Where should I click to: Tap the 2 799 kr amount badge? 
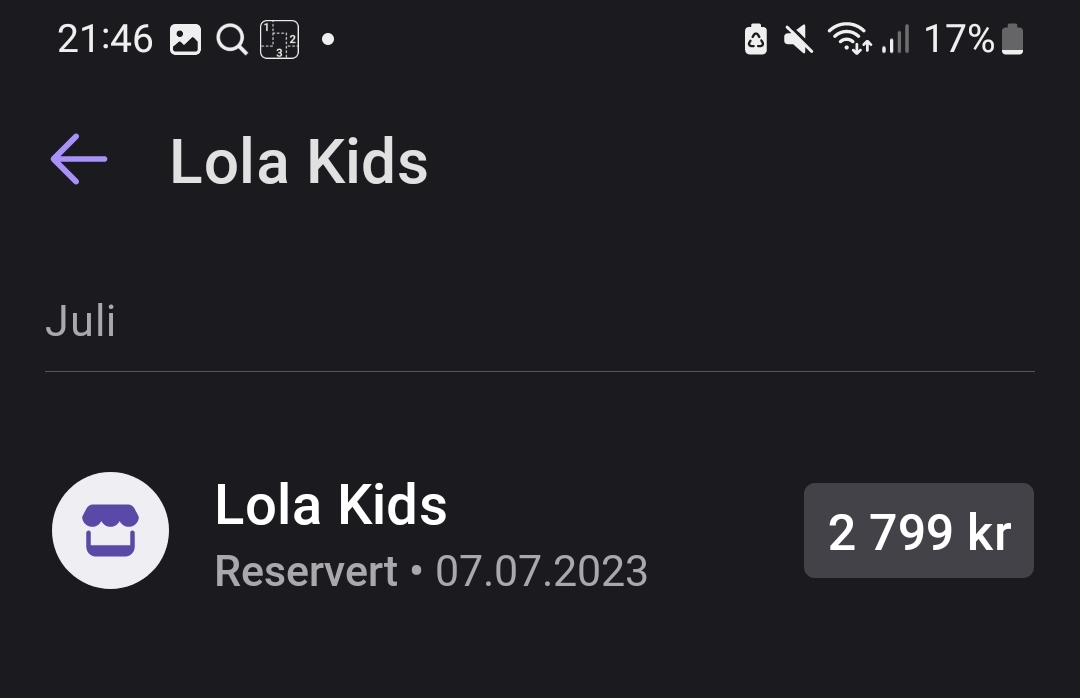[x=919, y=531]
